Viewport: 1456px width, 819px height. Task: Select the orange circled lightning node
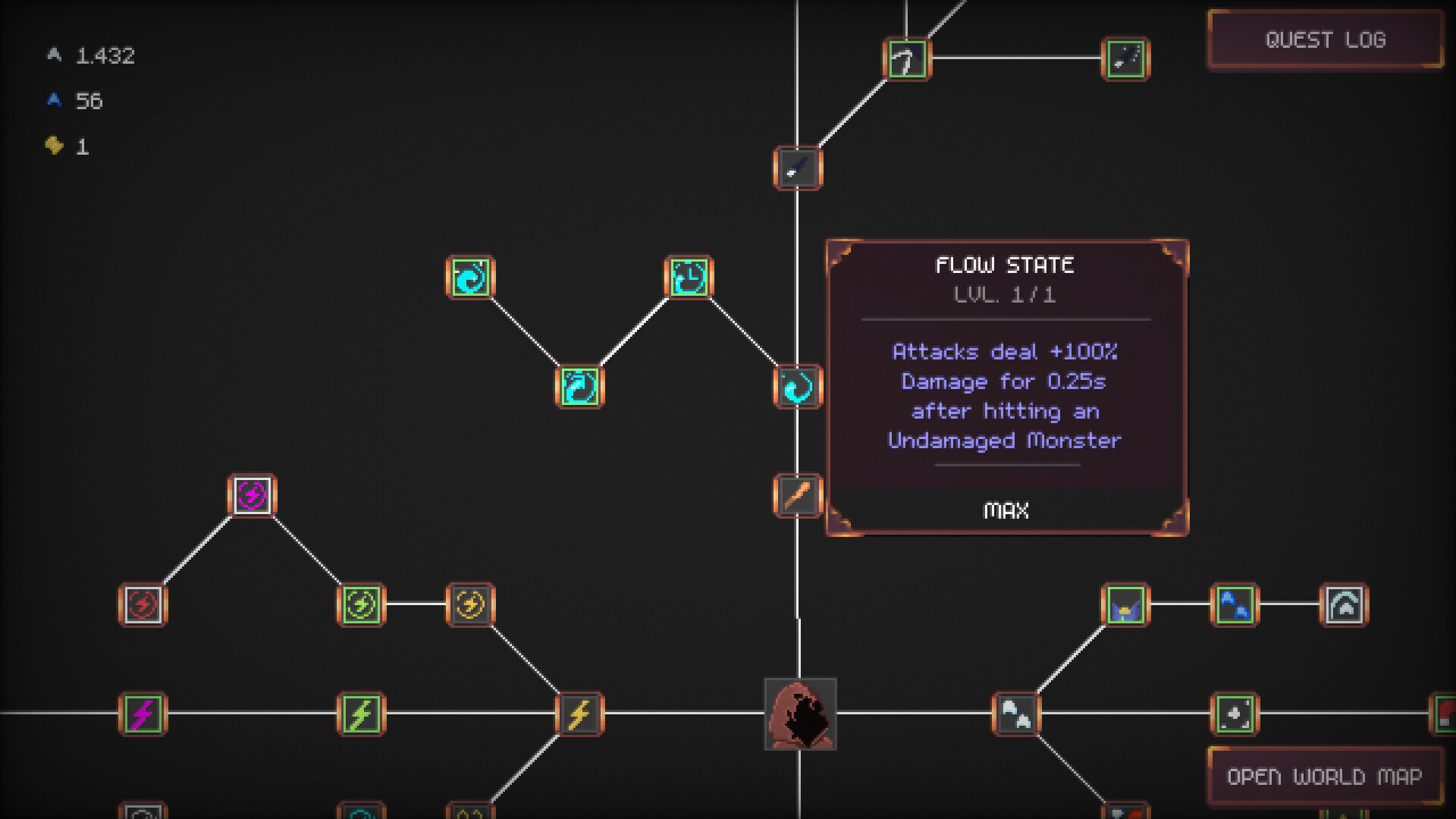tap(470, 605)
